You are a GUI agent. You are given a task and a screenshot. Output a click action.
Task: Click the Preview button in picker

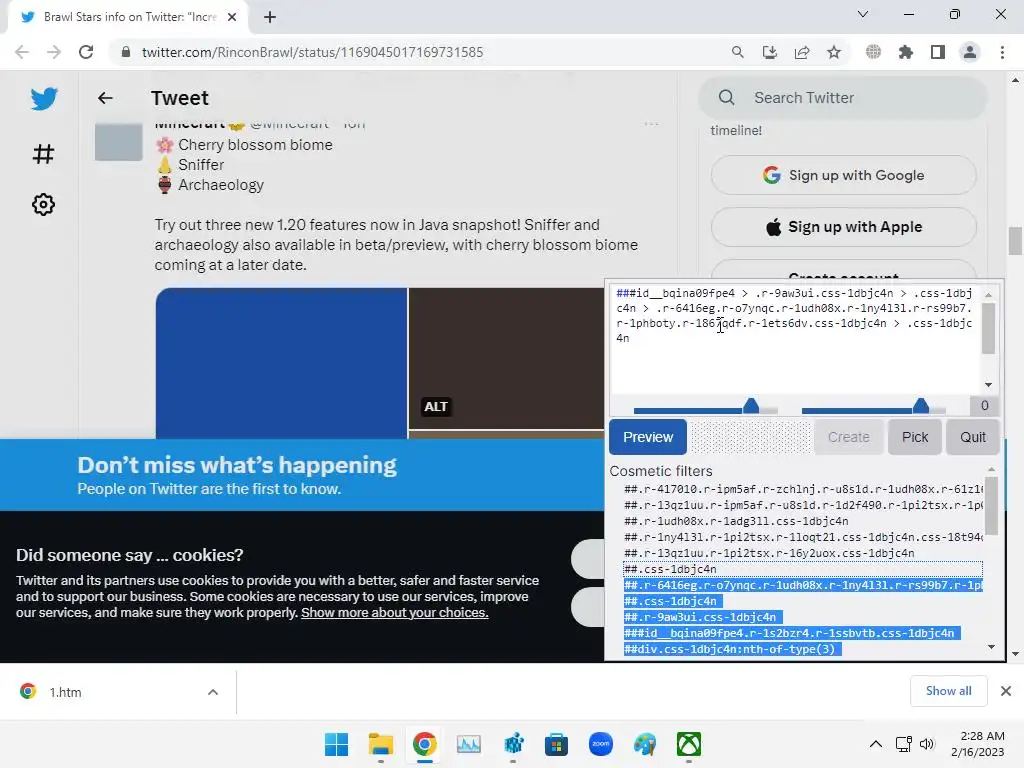648,437
